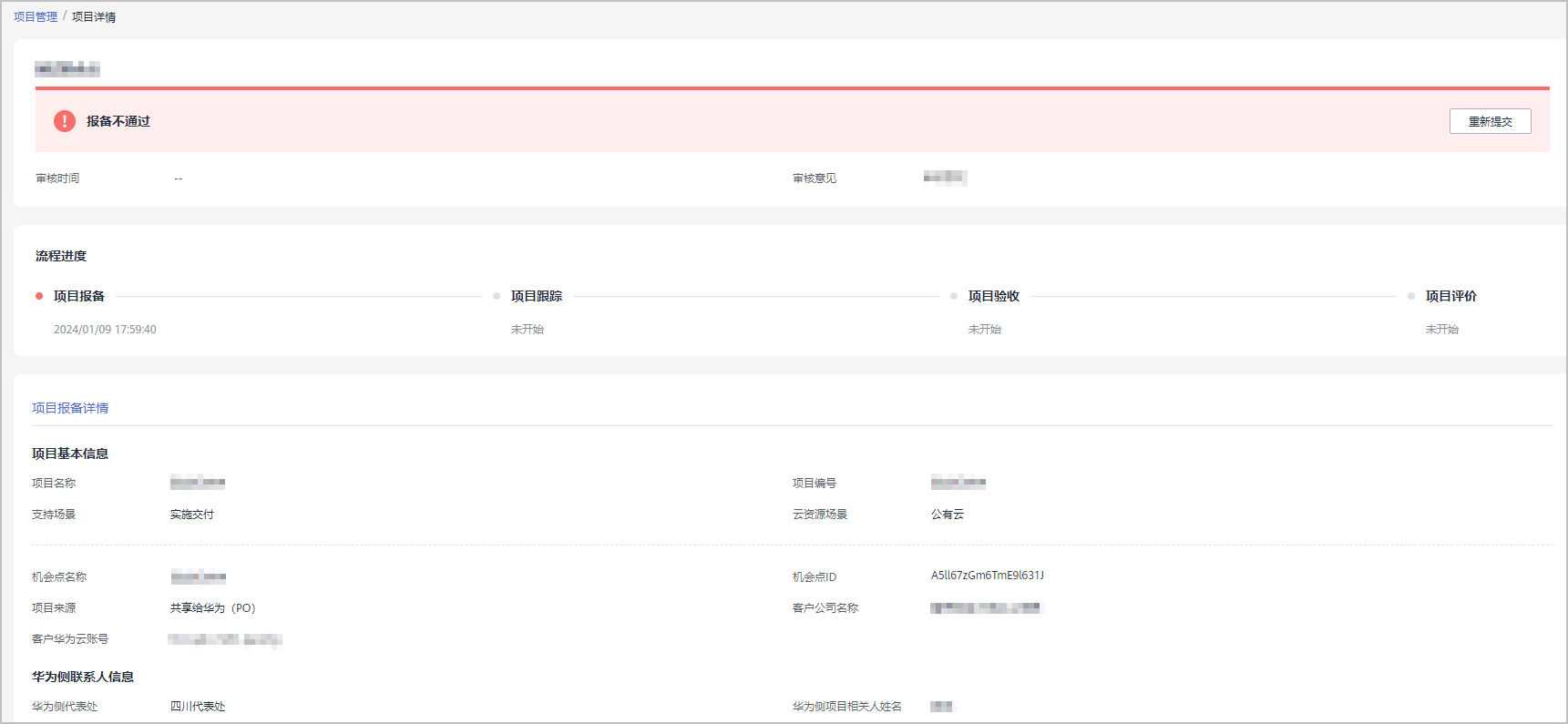Click the 项目来源 field label

[x=54, y=608]
